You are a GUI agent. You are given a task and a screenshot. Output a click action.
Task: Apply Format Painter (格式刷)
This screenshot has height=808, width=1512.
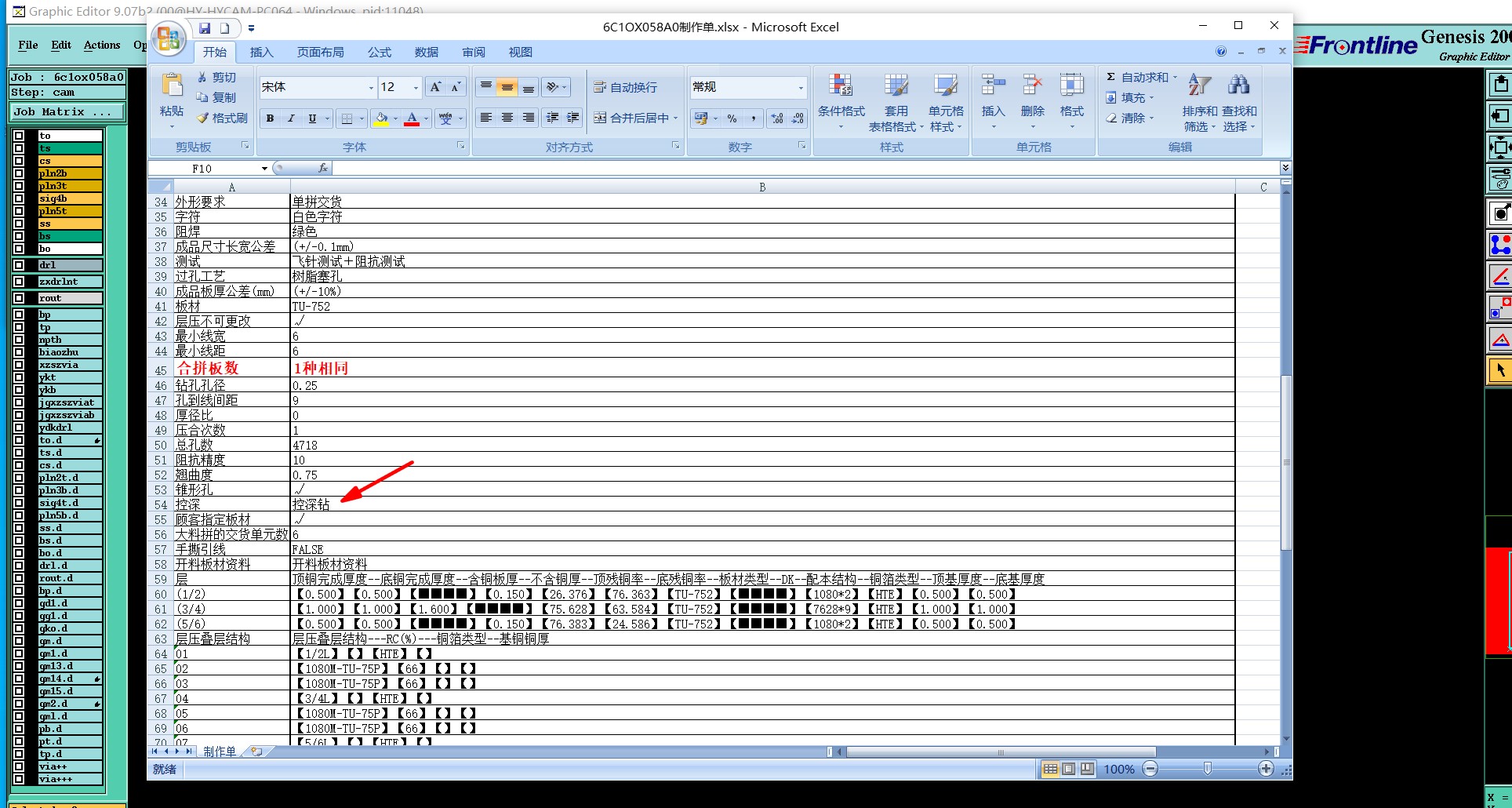(223, 118)
